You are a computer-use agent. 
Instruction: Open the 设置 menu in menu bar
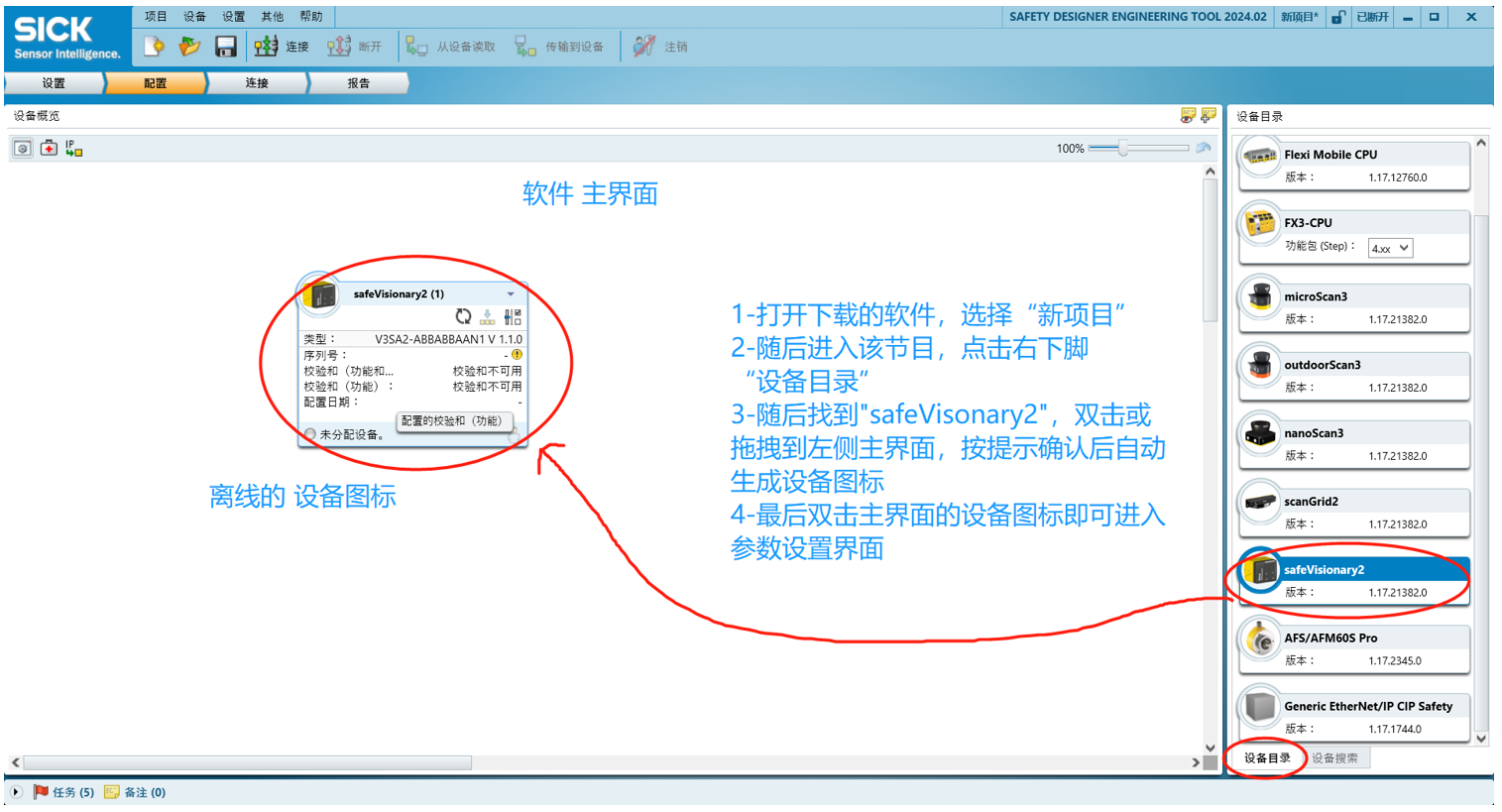coord(233,16)
